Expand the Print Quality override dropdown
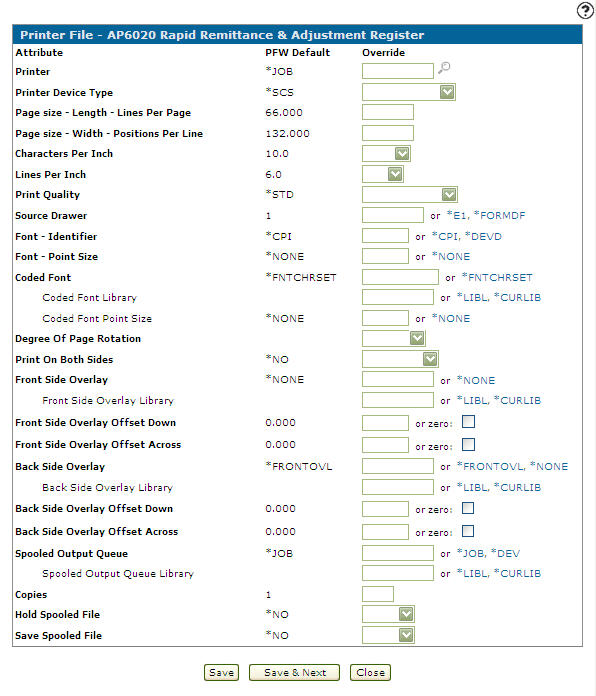This screenshot has width=596, height=696. [410, 194]
